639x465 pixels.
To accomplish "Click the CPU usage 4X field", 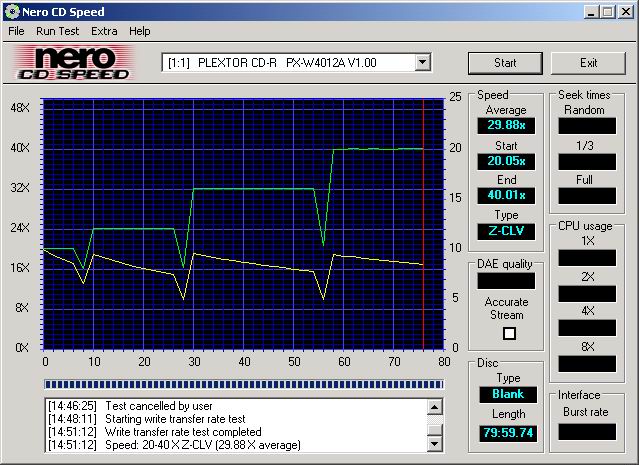I will [x=587, y=328].
